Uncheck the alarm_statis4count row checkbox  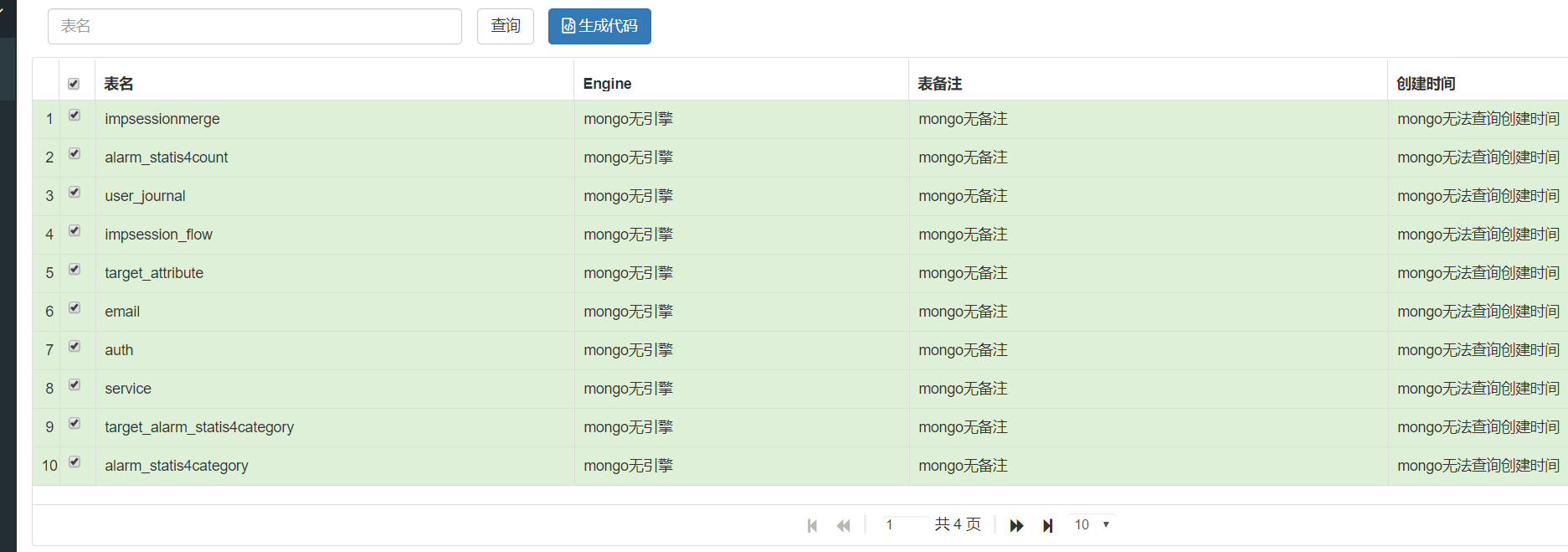[x=75, y=154]
